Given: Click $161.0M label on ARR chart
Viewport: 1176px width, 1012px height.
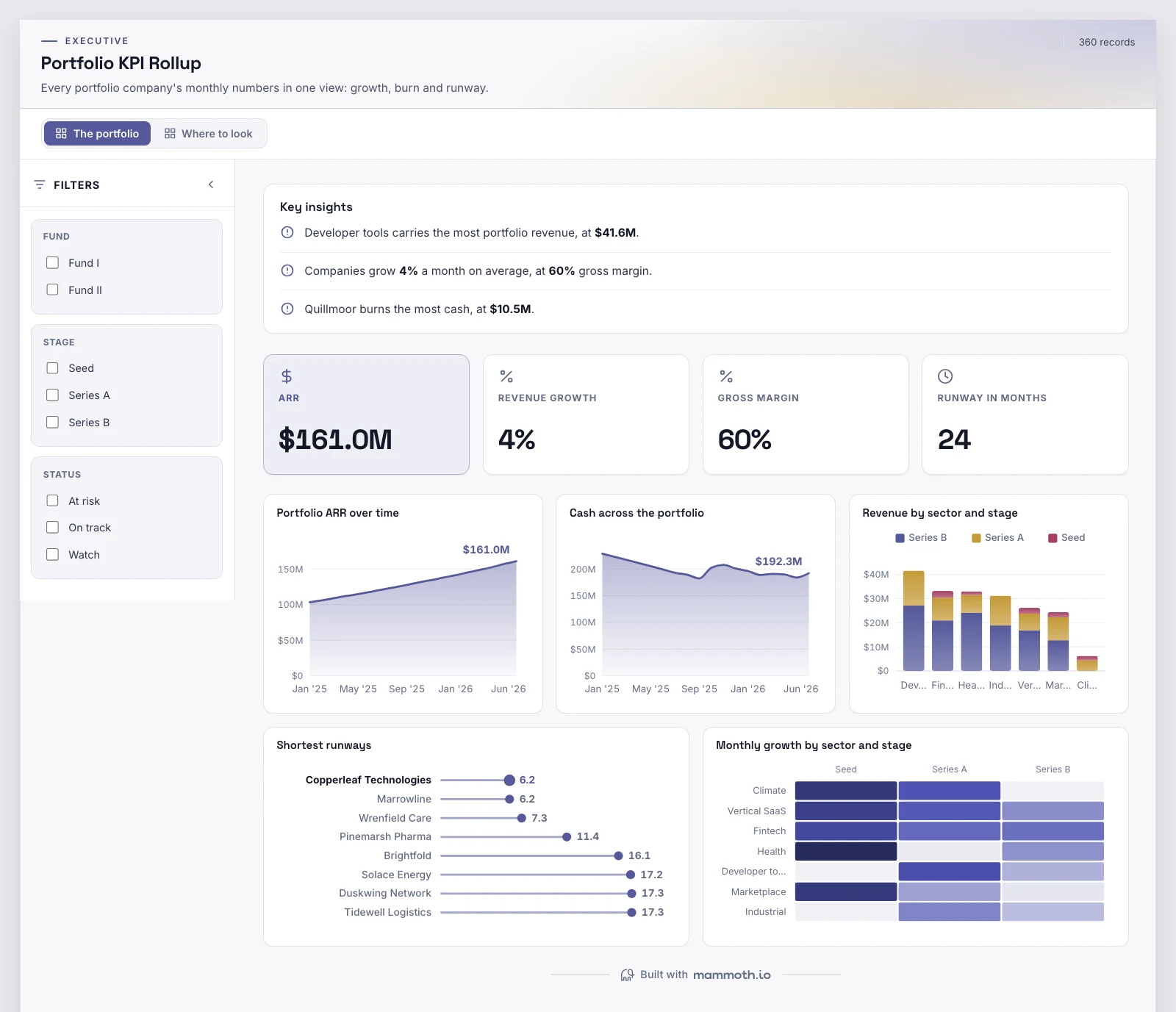Looking at the screenshot, I should (486, 549).
